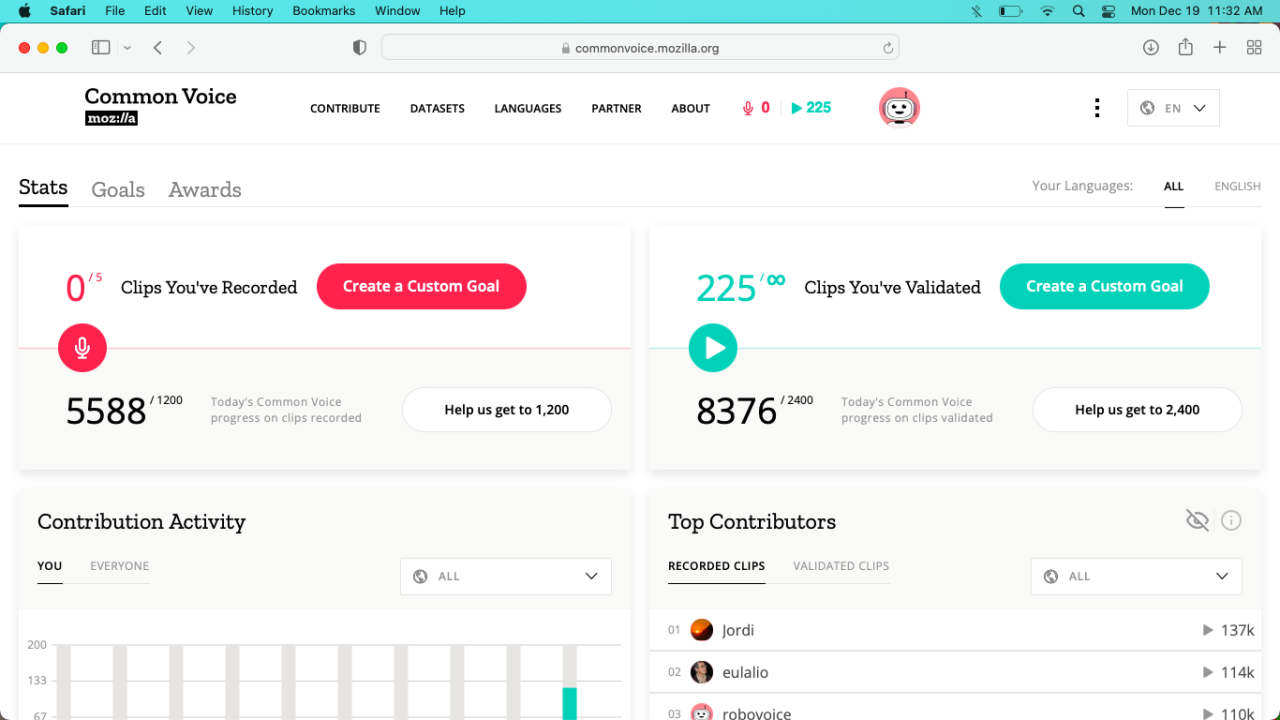Screen dimensions: 1280x720
Task: Expand the Safari sidebar chevron dropdown
Action: (x=127, y=48)
